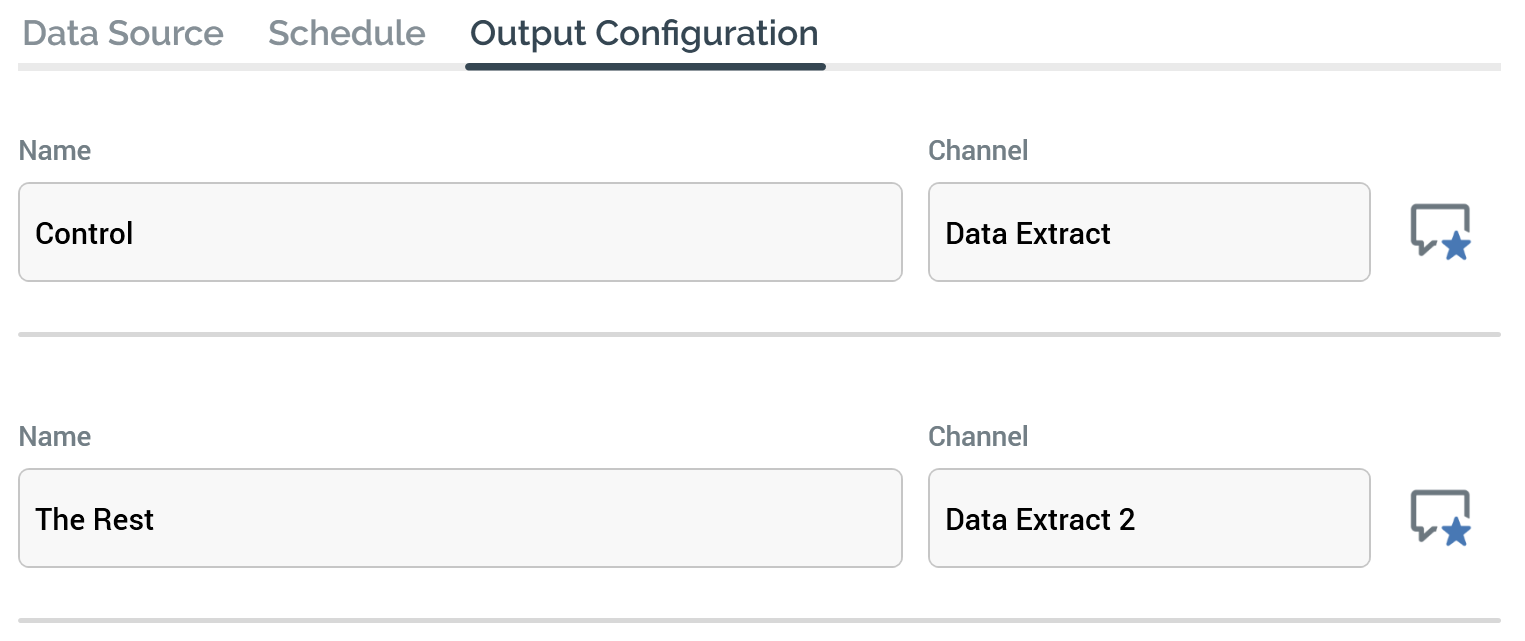Open the Channel box showing Data Extract

click(x=1148, y=232)
